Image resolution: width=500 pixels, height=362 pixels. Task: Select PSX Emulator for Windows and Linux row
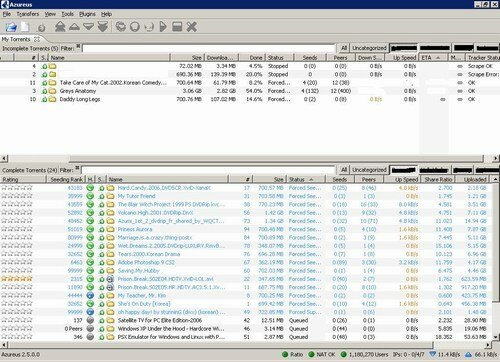pos(246,337)
